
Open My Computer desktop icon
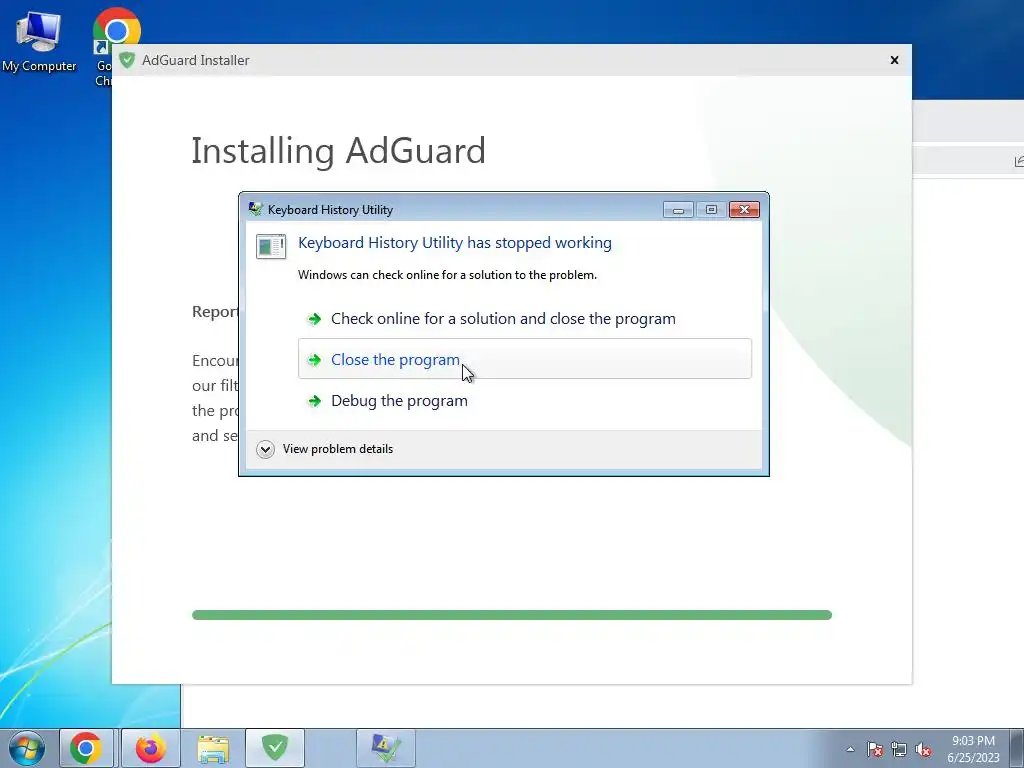click(39, 40)
